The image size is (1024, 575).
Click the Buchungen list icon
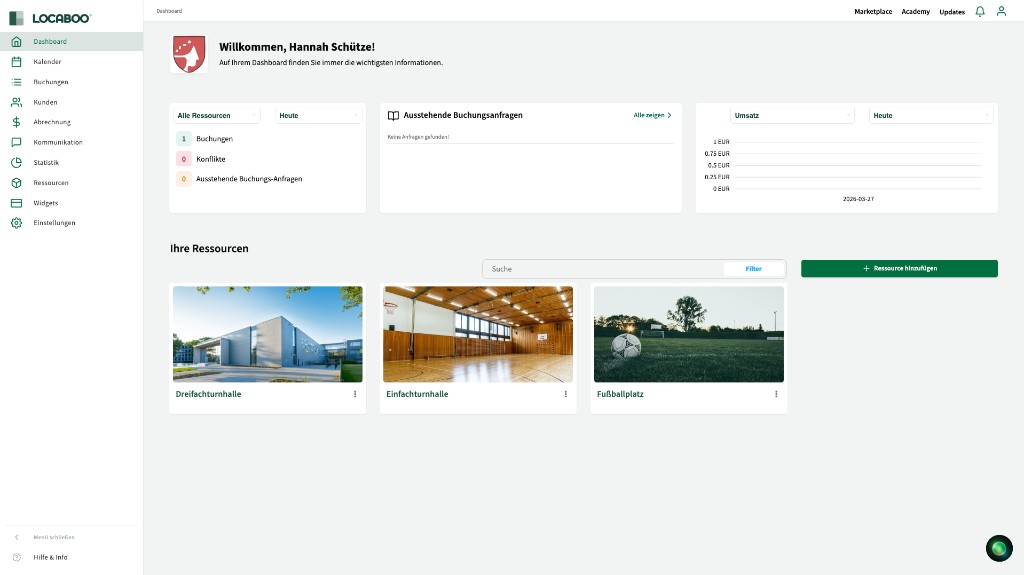pyautogui.click(x=16, y=82)
